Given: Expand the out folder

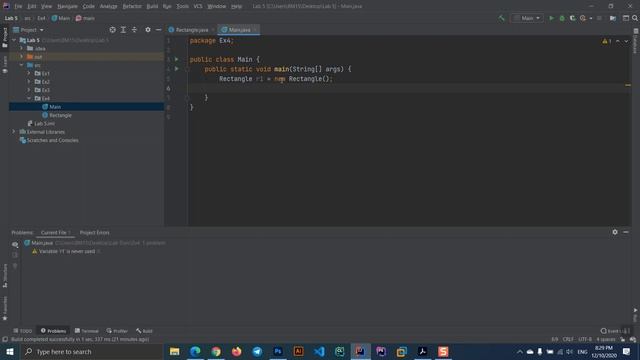Looking at the screenshot, I should [x=21, y=56].
